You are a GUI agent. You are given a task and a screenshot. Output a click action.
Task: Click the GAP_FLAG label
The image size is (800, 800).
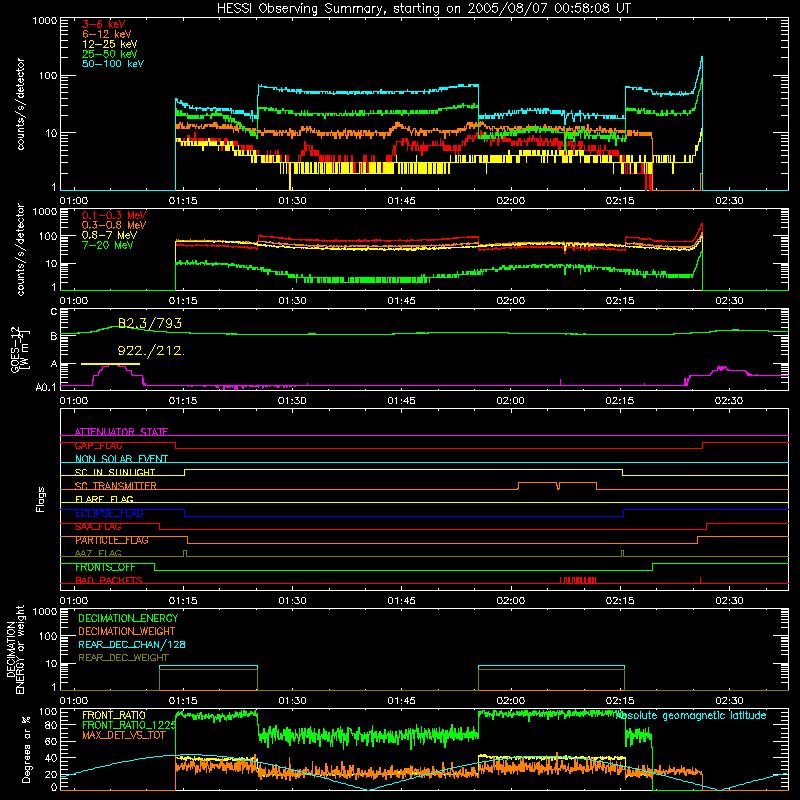98,445
